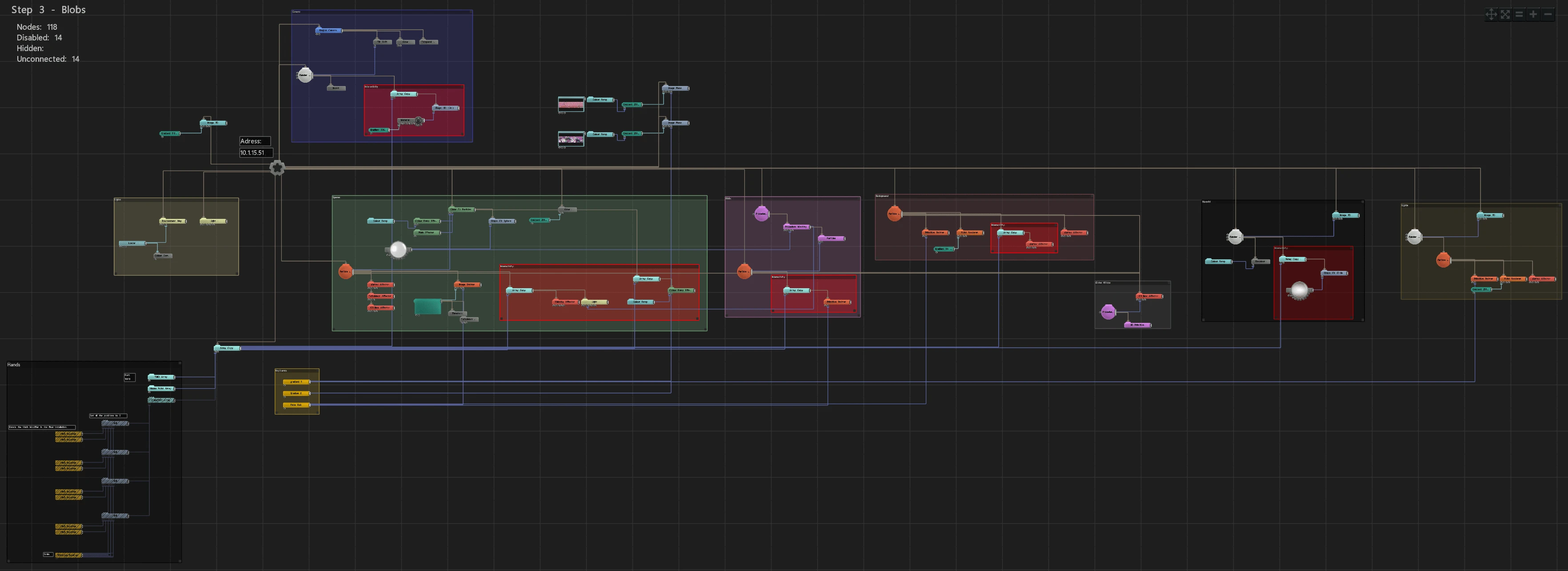Select the Fade Out keyframe node
The image size is (1568, 571).
pyautogui.click(x=296, y=405)
